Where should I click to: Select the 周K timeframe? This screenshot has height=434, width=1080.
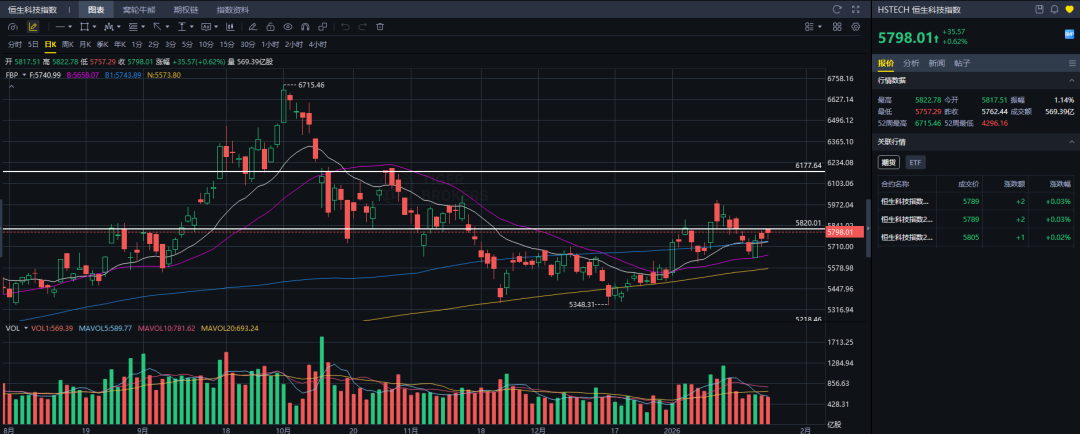pyautogui.click(x=67, y=44)
